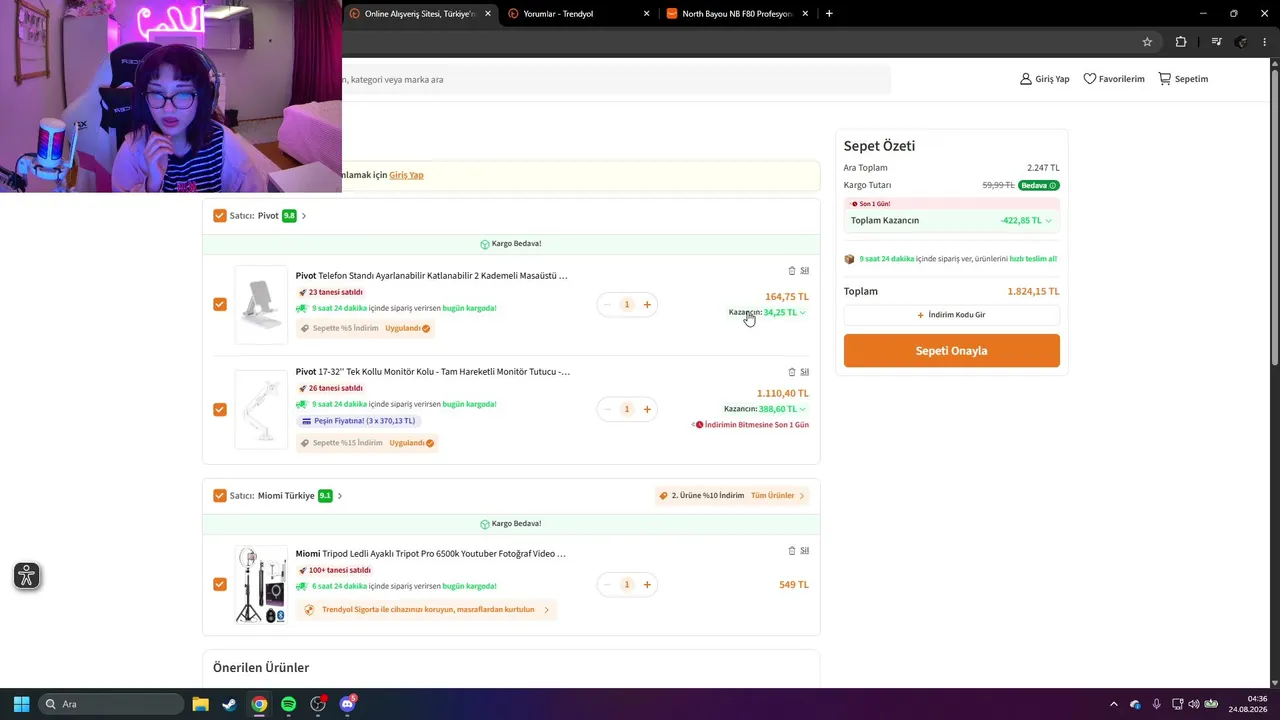
Task: Uncheck the Pivot Monitör Kolu item checkbox
Action: [220, 409]
